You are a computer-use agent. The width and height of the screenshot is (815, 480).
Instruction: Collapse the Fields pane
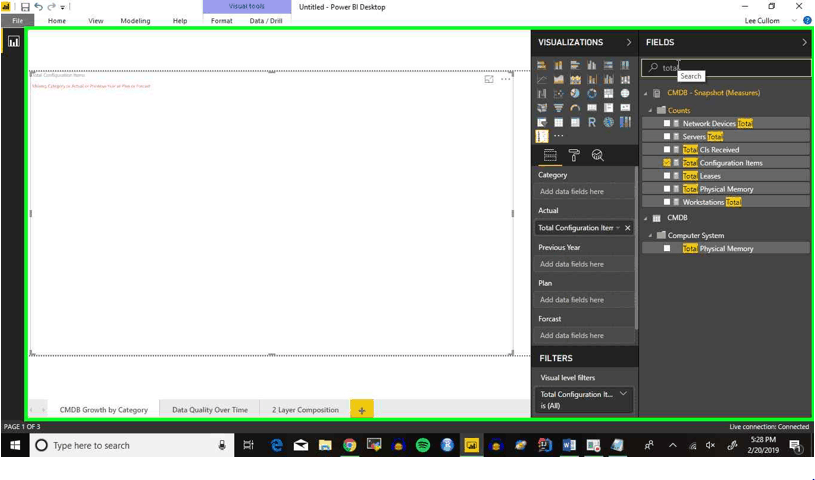[x=804, y=42]
